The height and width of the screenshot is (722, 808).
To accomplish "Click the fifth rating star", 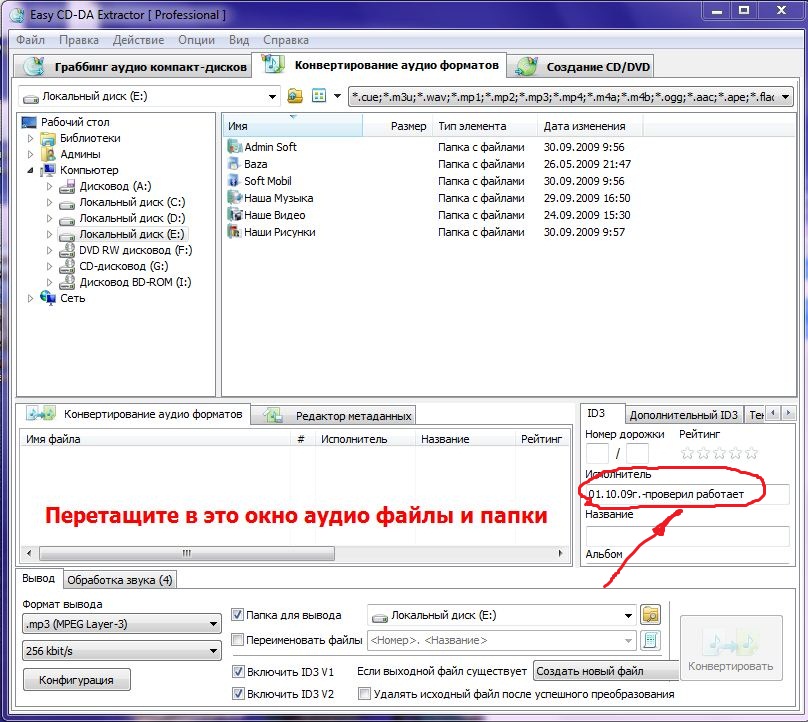I will (x=752, y=453).
